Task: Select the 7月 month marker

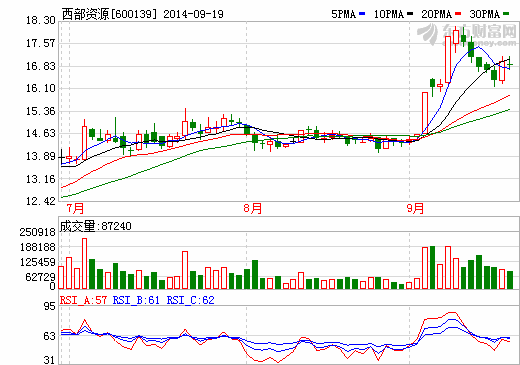Action: [75, 208]
